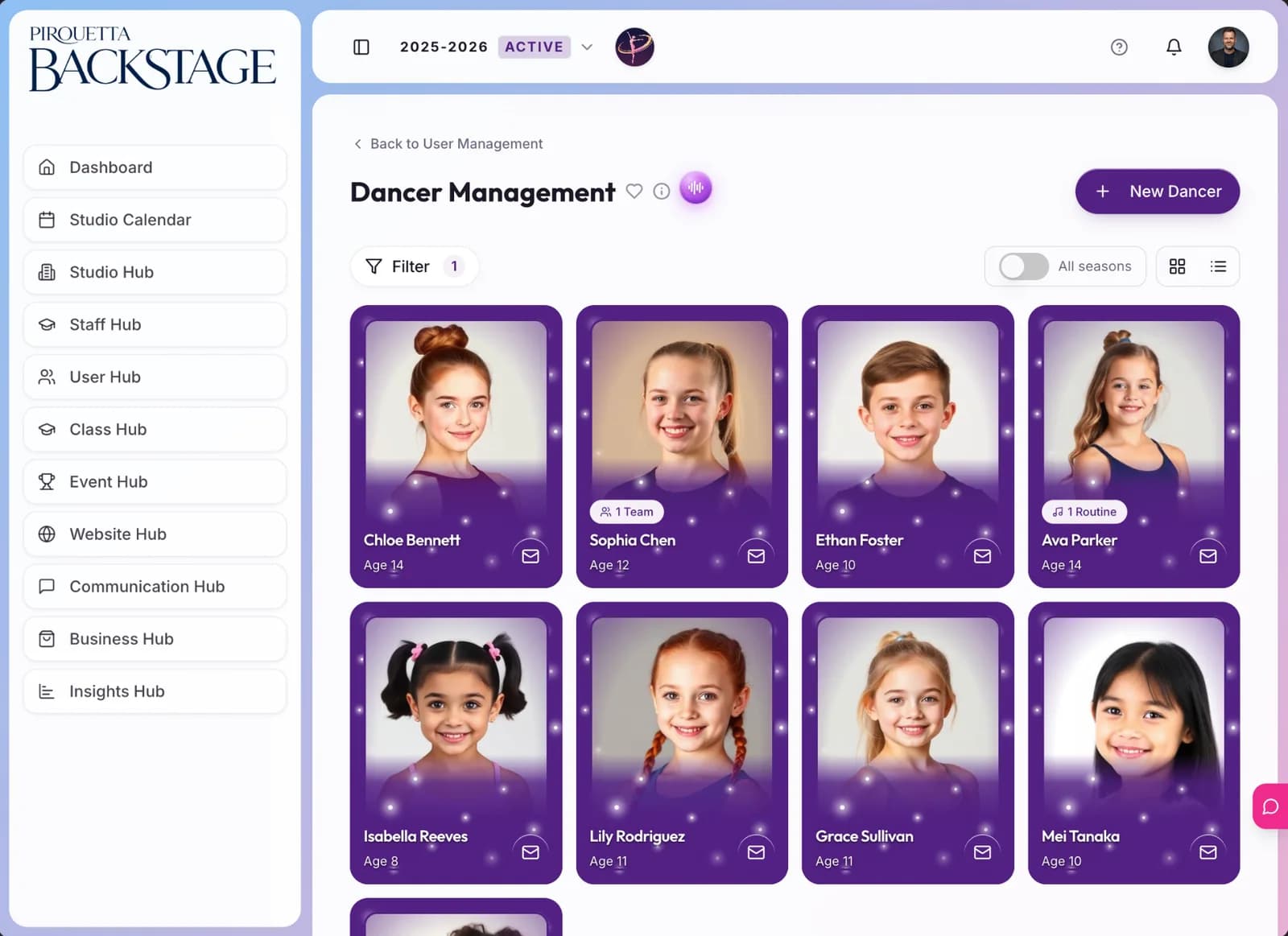This screenshot has width=1288, height=936.
Task: Click the studio dancer logo icon
Action: (634, 47)
